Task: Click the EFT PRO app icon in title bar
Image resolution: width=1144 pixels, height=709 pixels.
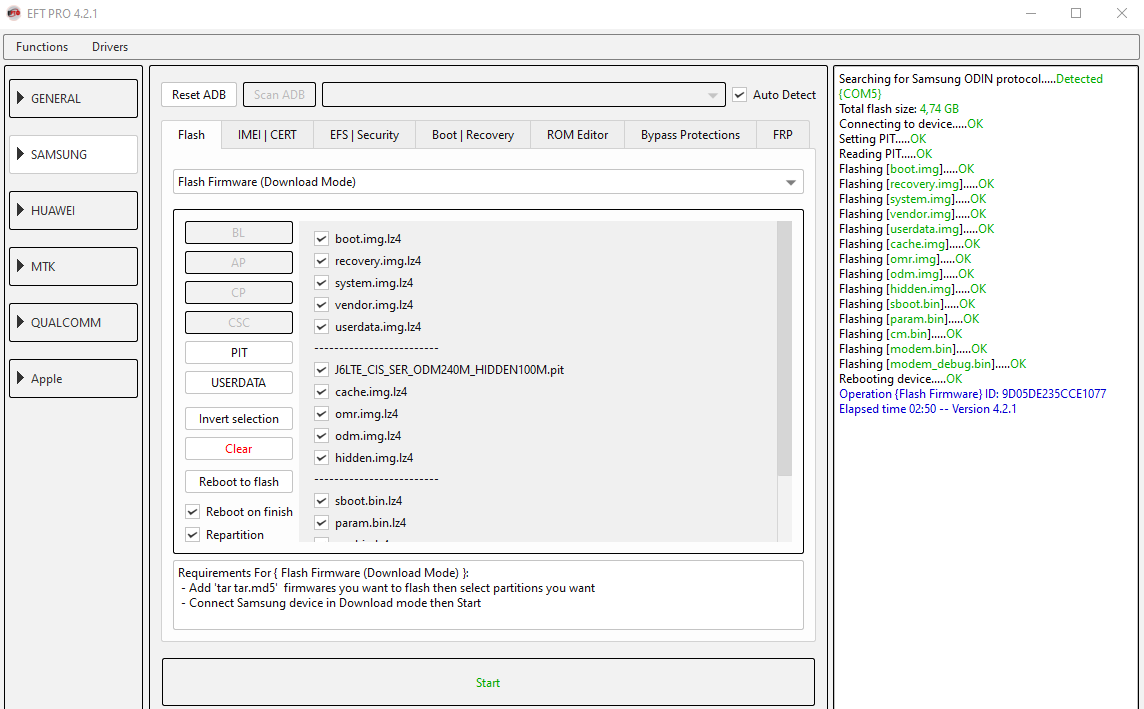Action: pos(13,13)
